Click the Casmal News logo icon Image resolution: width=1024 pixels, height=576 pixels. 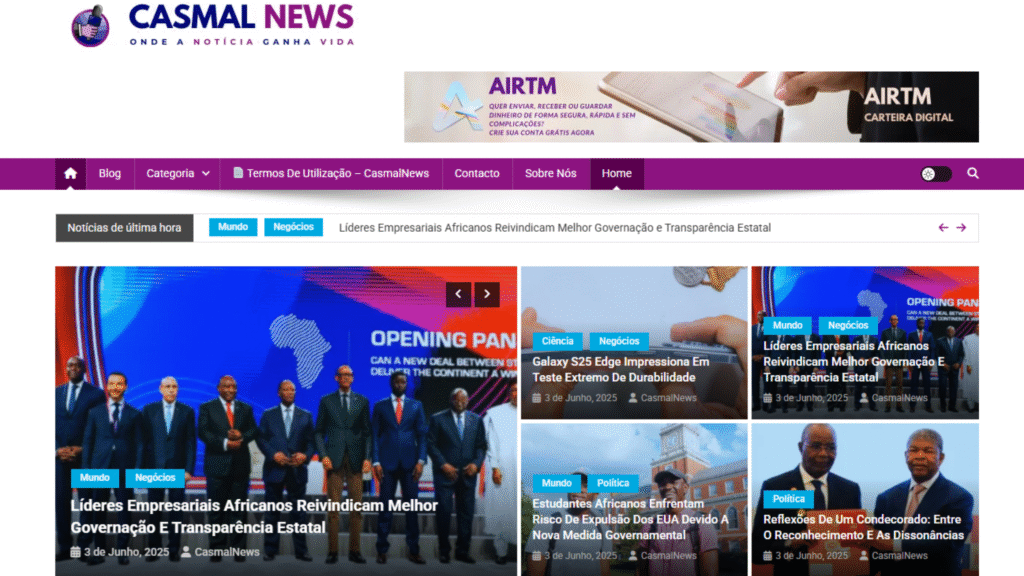click(x=90, y=26)
